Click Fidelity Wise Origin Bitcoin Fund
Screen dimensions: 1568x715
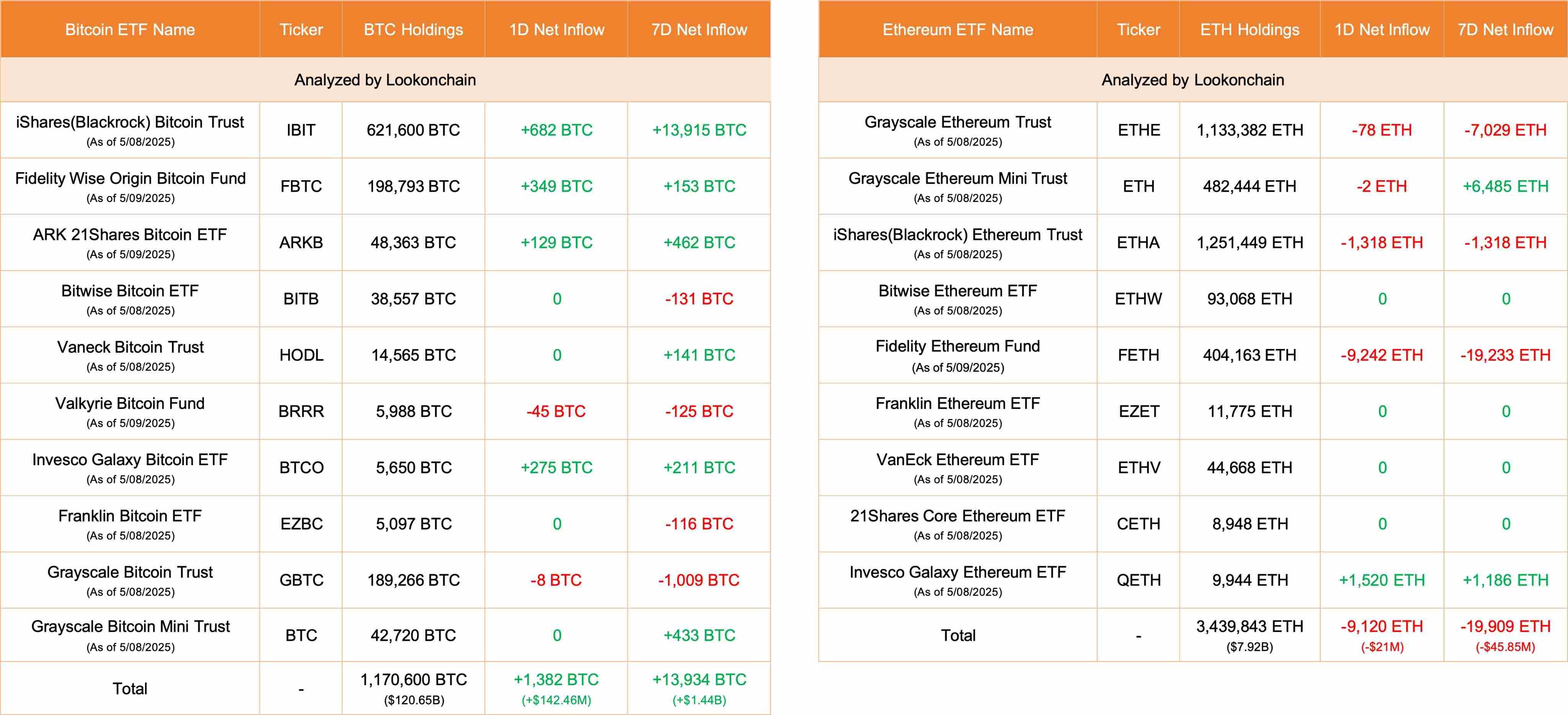click(130, 178)
